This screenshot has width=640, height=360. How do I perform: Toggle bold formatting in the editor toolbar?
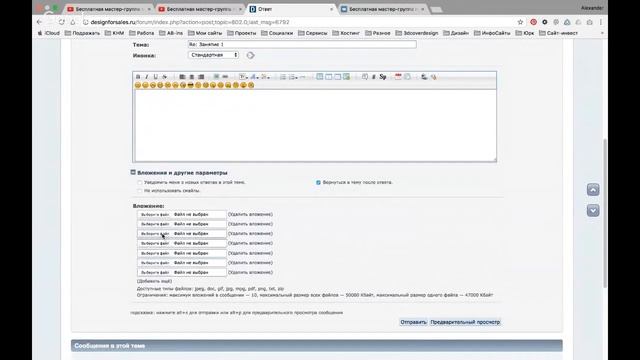pyautogui.click(x=138, y=77)
